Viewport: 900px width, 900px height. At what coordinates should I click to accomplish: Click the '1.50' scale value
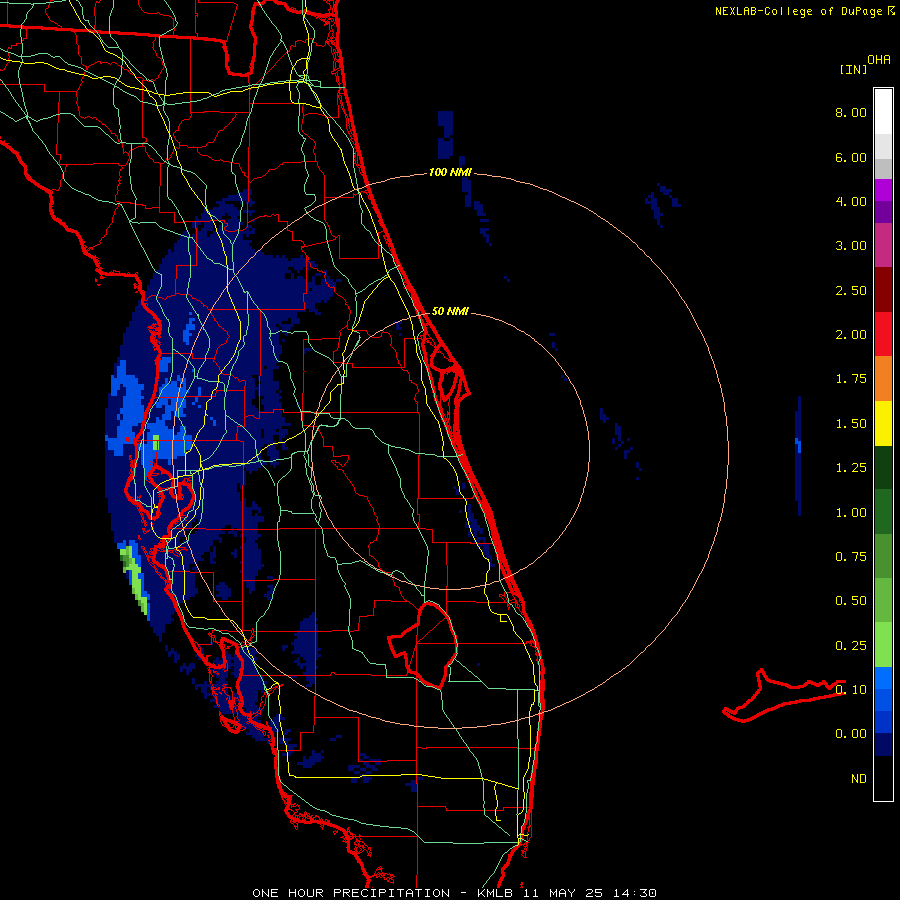851,424
